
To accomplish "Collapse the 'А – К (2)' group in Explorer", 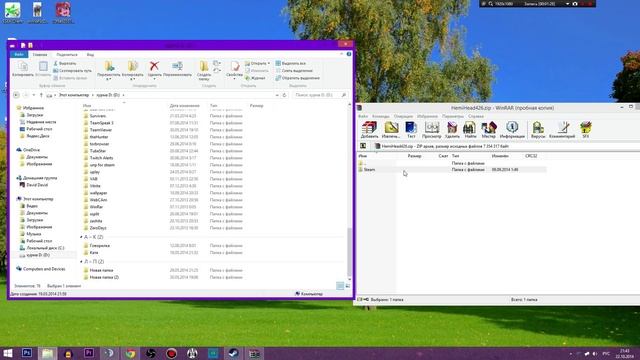I will tap(81, 237).
